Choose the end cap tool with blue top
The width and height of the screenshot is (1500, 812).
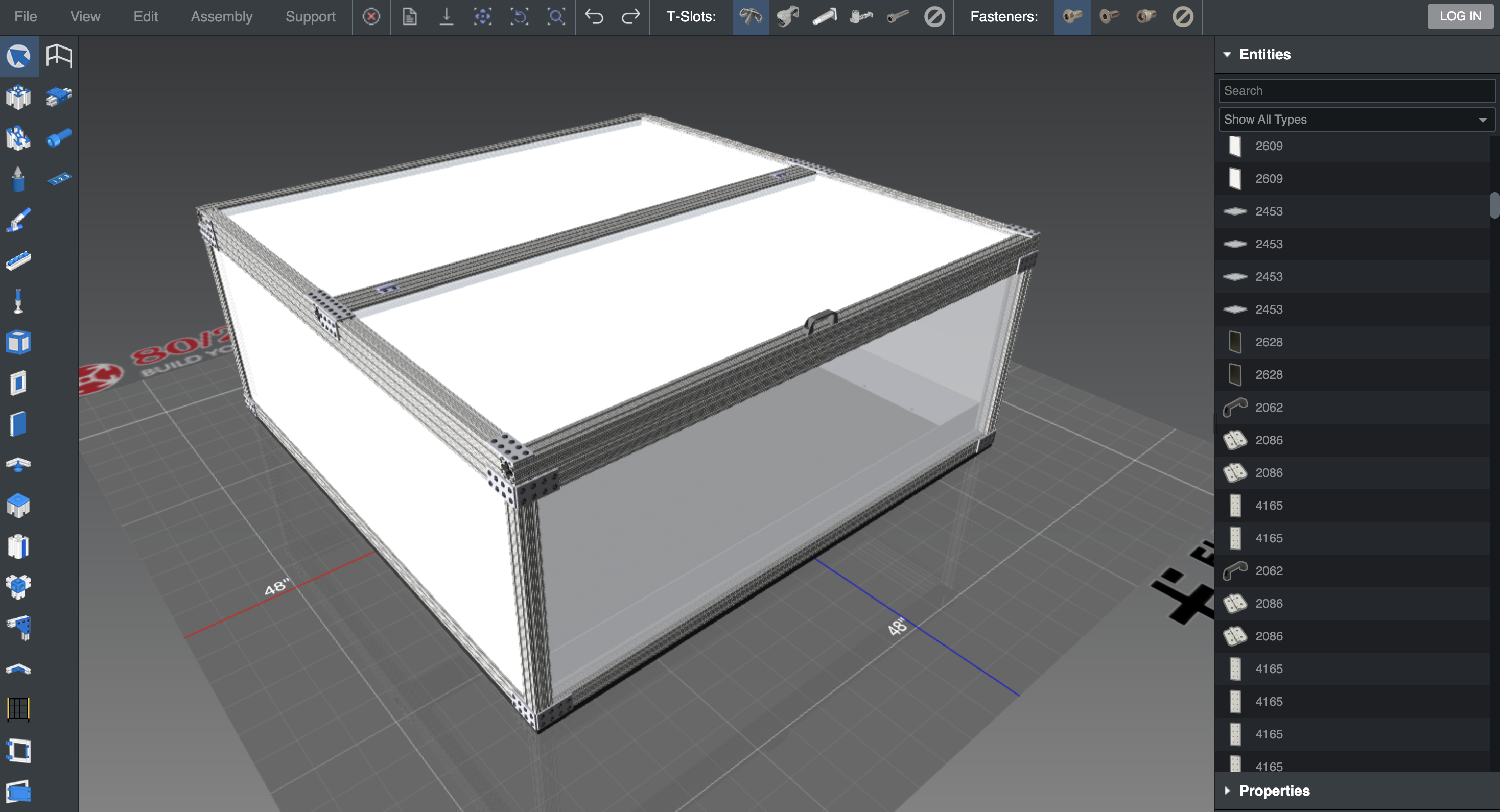[x=18, y=506]
